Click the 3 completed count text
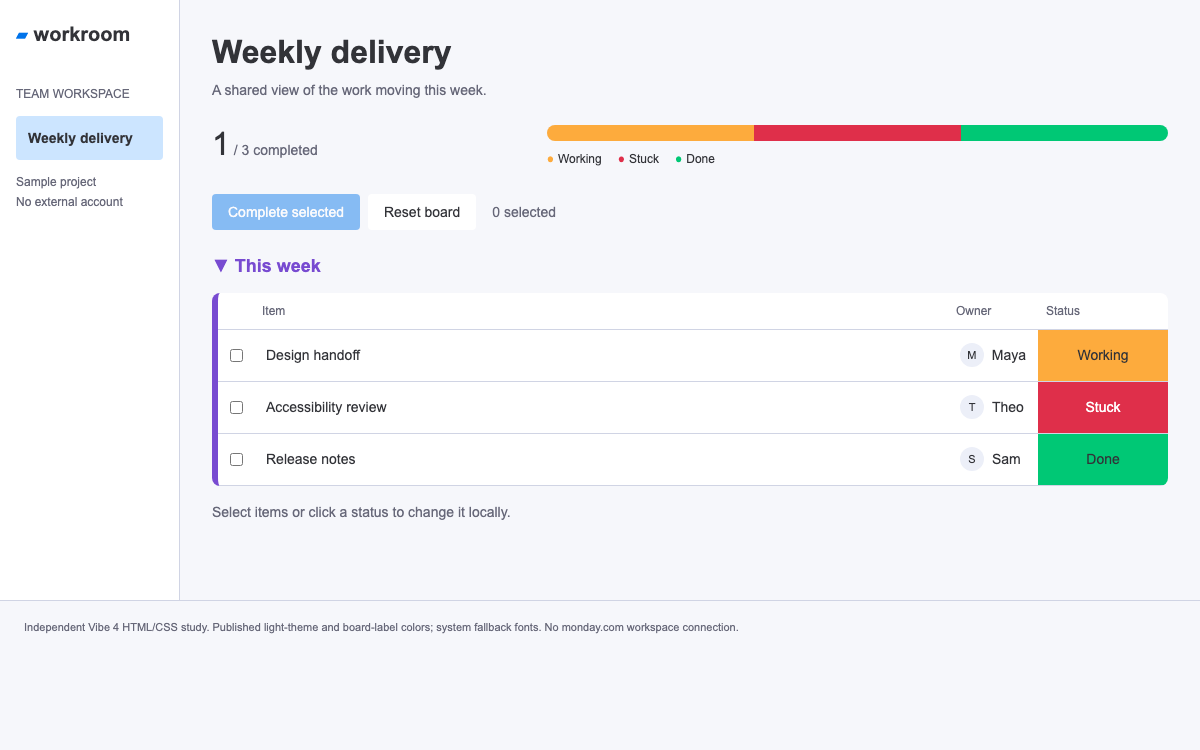Image resolution: width=1200 pixels, height=750 pixels. (276, 150)
